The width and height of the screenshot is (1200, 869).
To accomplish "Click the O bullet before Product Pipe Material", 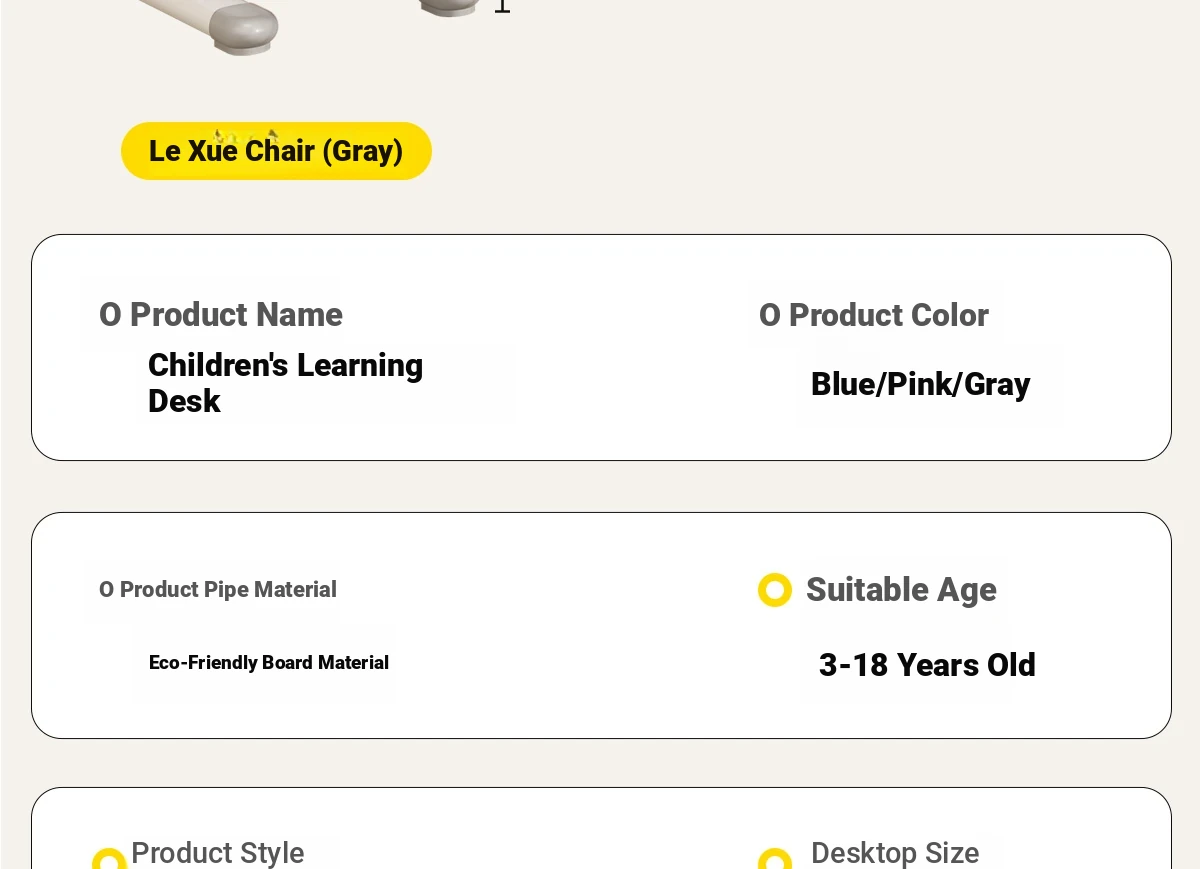I will coord(106,590).
